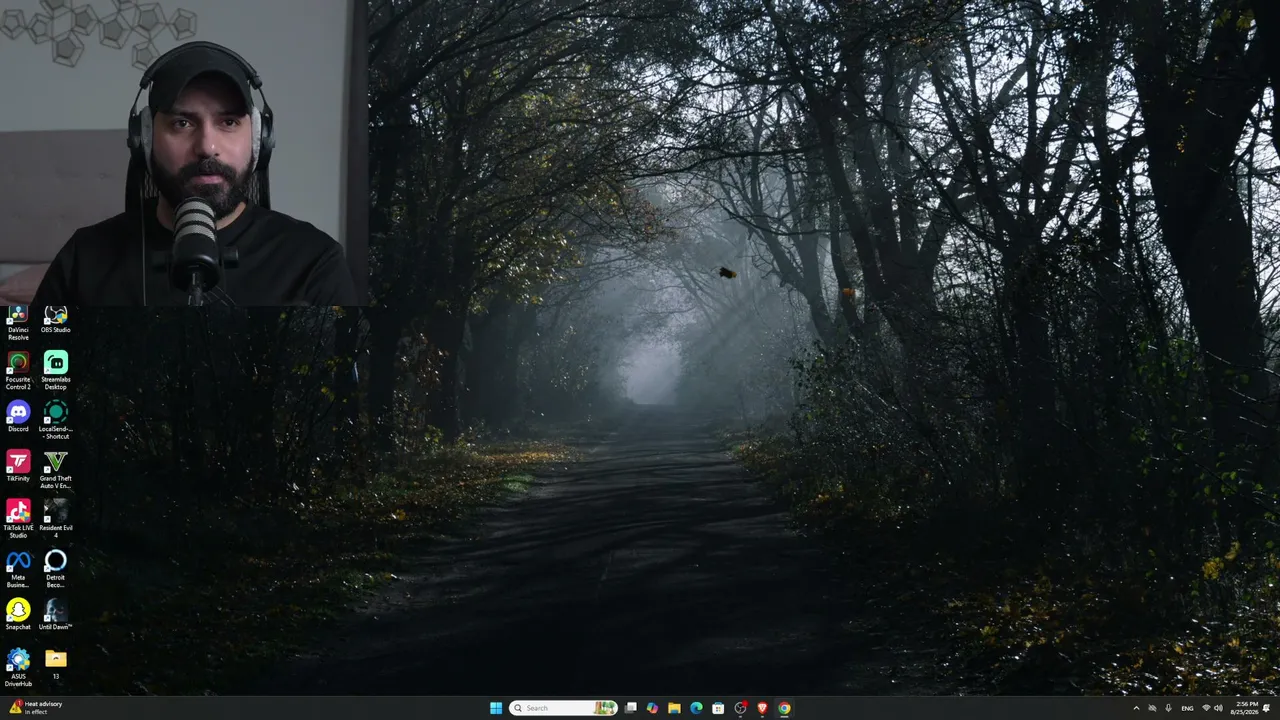Open Task View from the taskbar

coord(631,708)
